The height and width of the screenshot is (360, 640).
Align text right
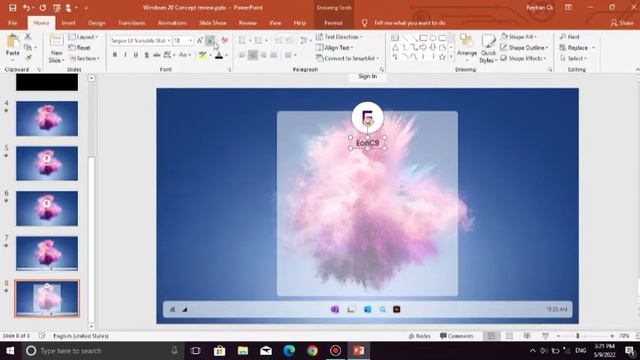point(263,55)
